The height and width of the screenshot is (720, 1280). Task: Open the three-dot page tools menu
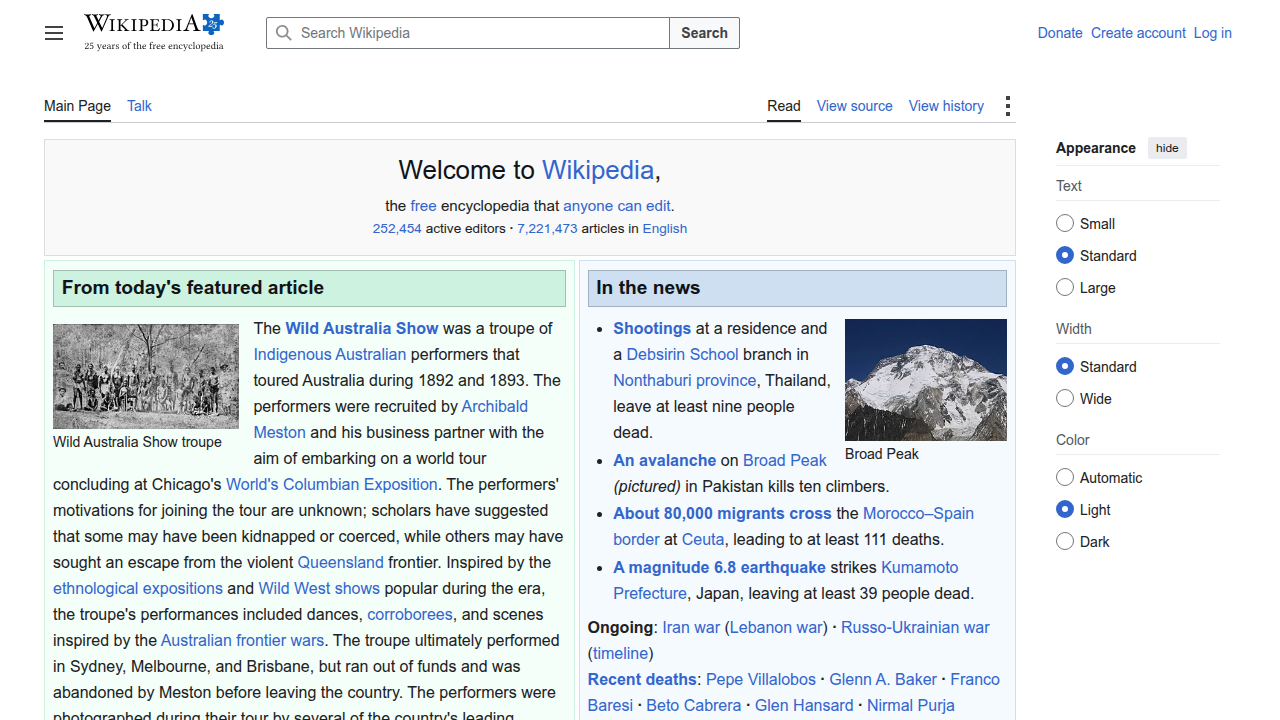[1008, 106]
